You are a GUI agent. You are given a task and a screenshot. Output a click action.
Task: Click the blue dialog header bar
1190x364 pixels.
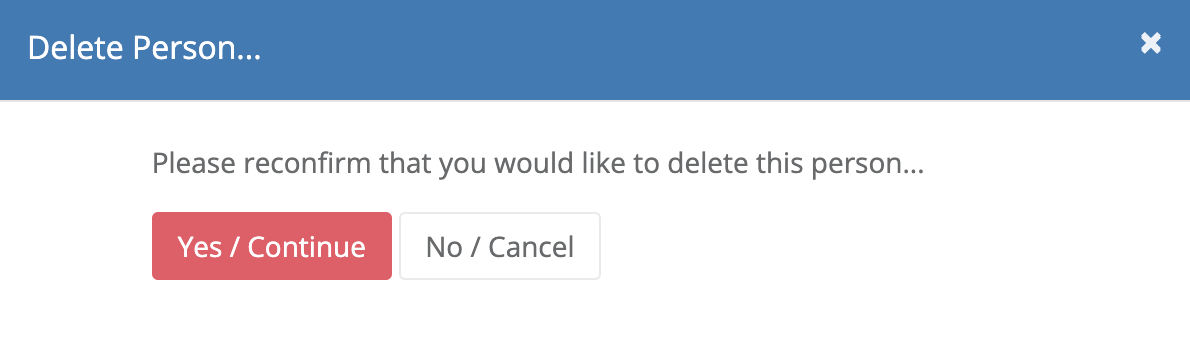coord(595,49)
